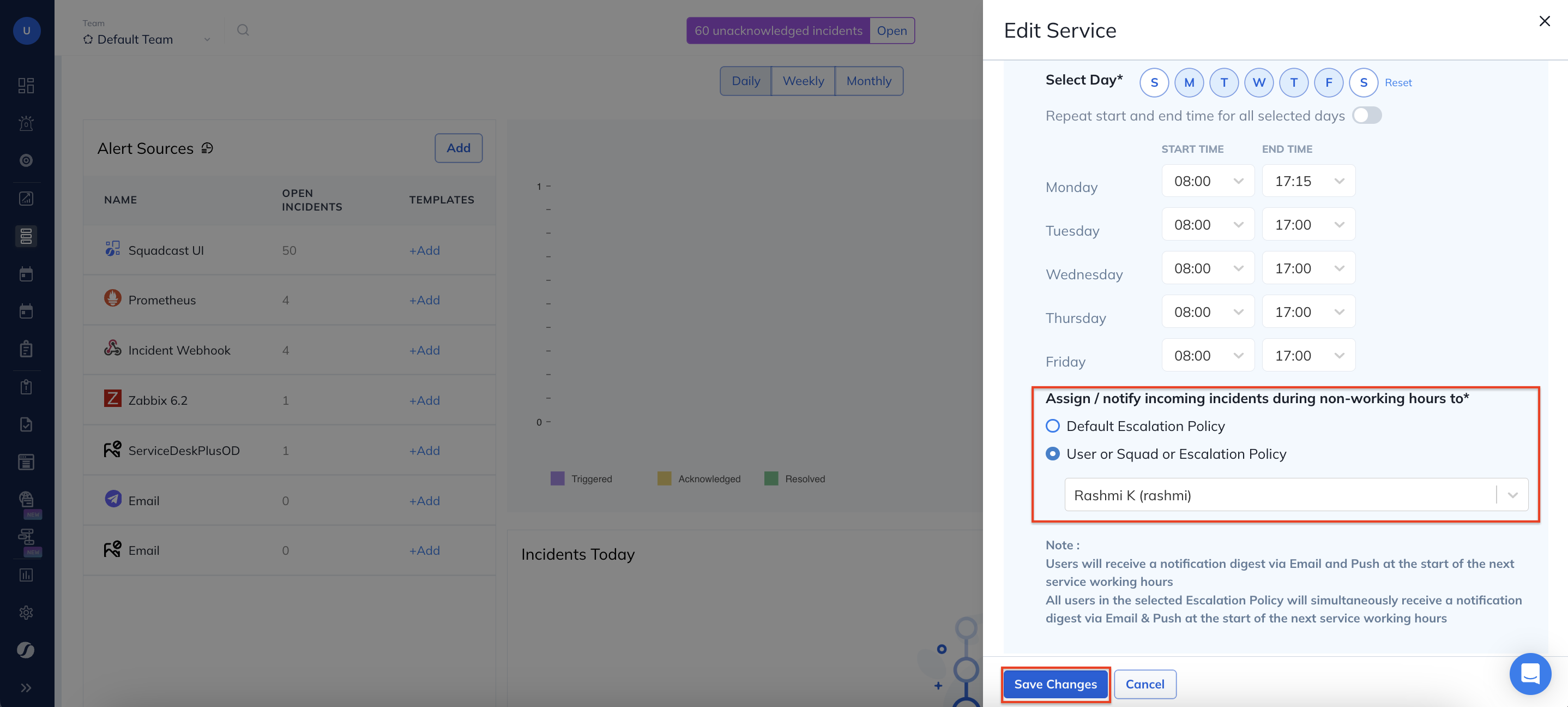The width and height of the screenshot is (1568, 707).
Task: Open the settings gear in sidebar
Action: pos(26,612)
